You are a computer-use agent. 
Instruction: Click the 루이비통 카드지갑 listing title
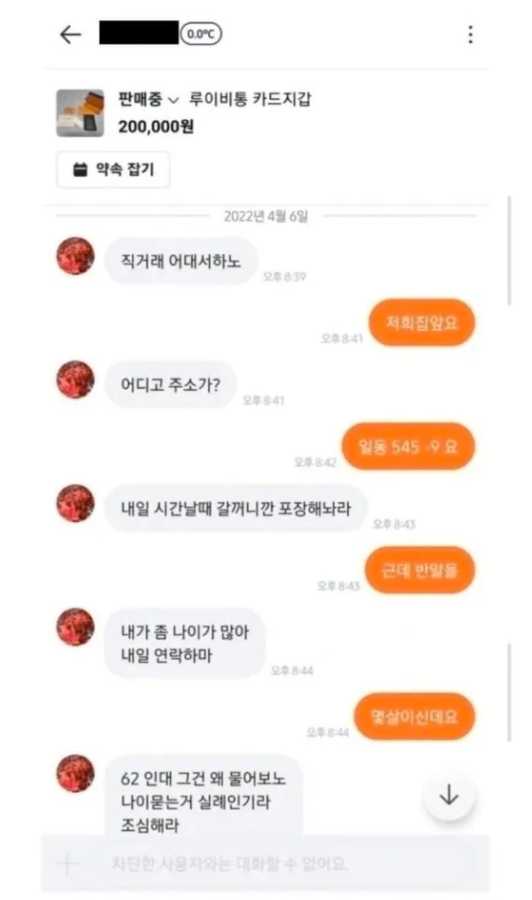pyautogui.click(x=250, y=99)
